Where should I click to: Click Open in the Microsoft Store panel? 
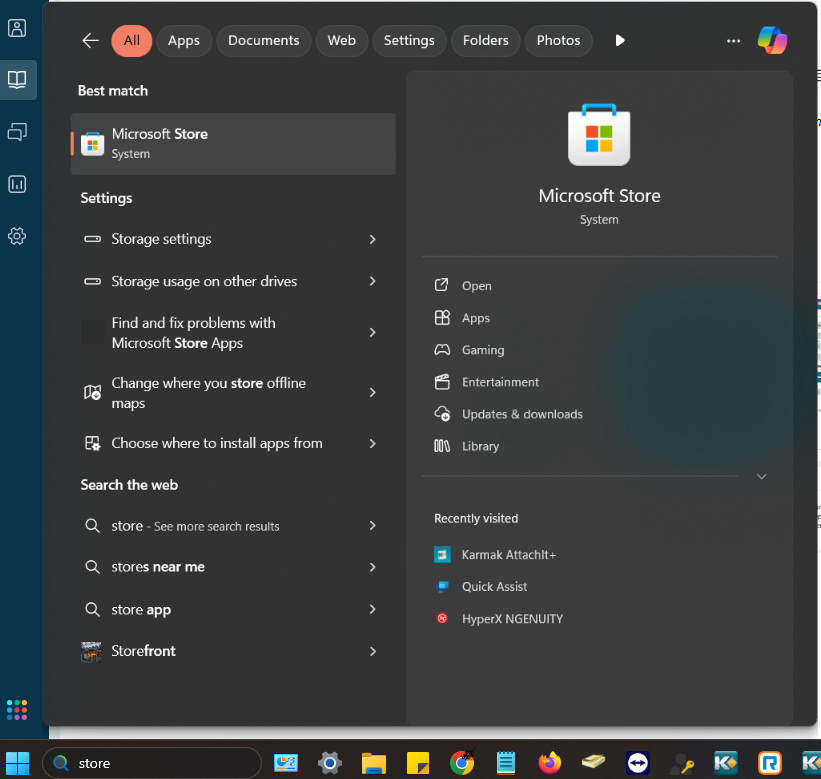[x=476, y=286]
